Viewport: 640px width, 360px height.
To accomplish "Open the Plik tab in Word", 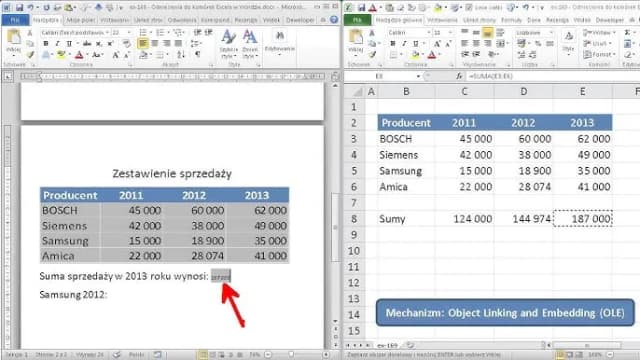I will click(15, 20).
